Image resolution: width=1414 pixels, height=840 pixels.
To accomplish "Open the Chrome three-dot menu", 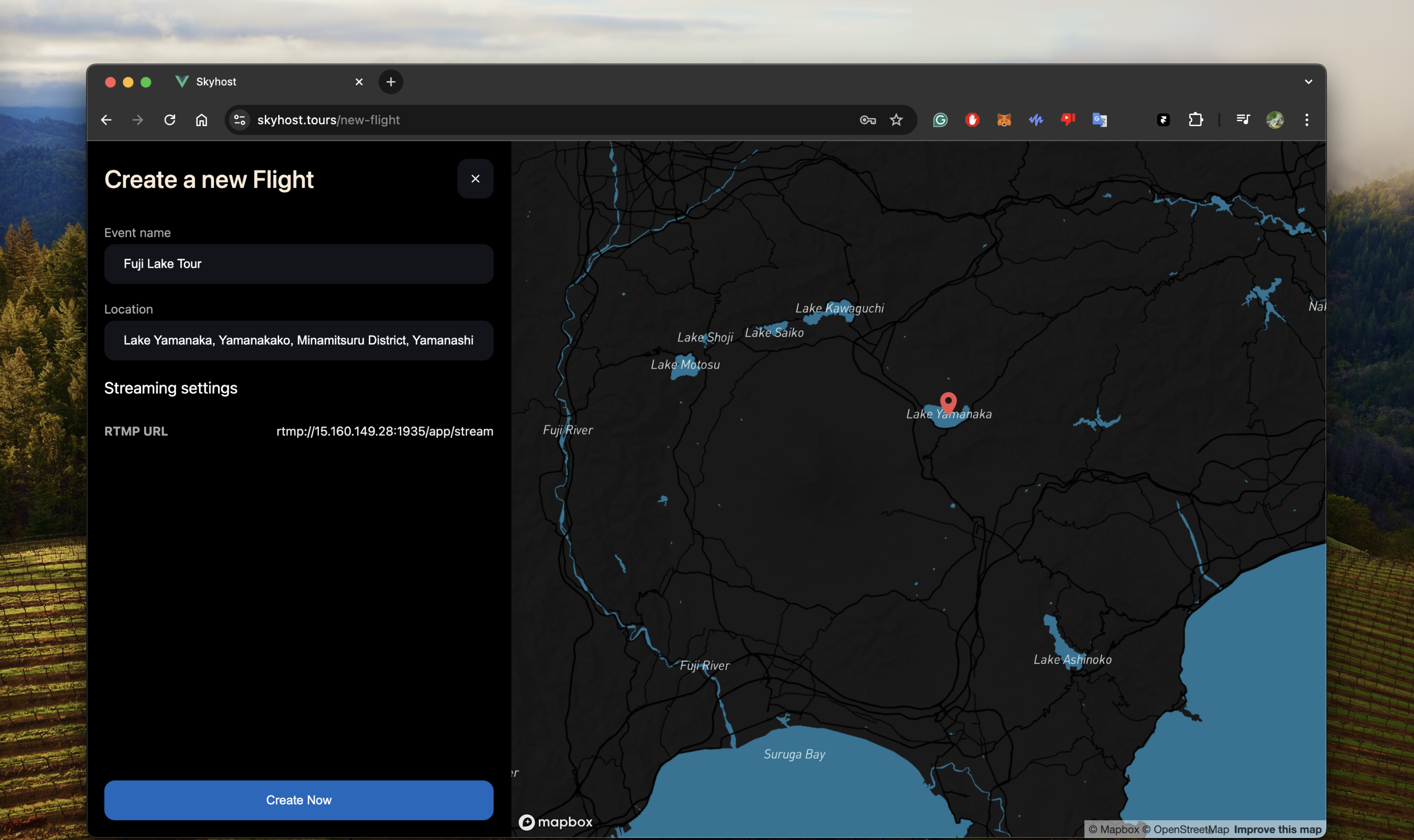I will [x=1307, y=120].
